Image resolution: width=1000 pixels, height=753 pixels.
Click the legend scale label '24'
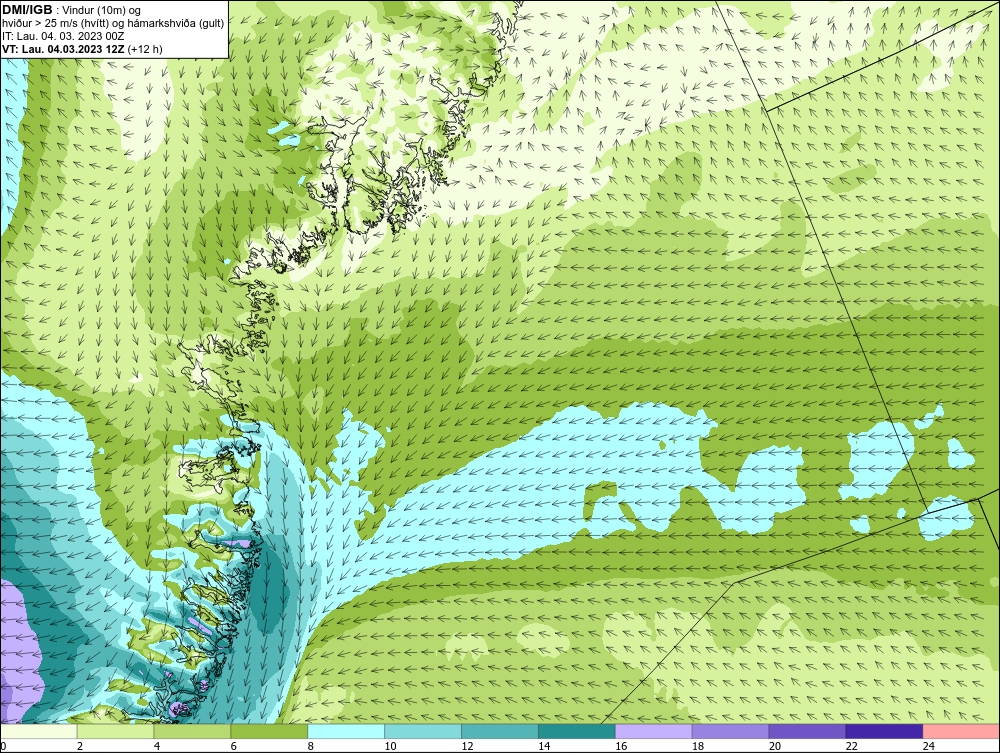(x=929, y=746)
